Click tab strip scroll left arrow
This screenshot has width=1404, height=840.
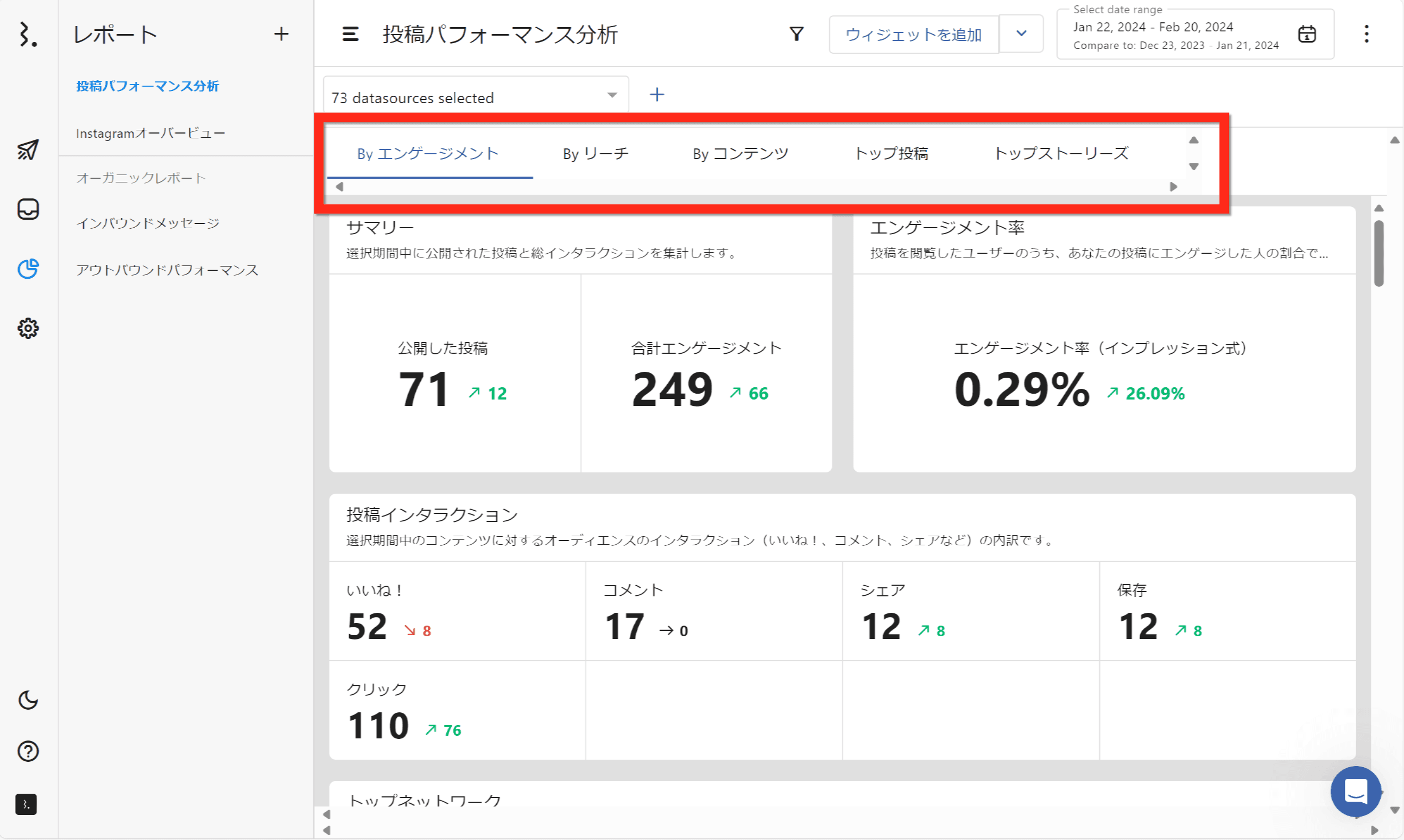pos(339,186)
